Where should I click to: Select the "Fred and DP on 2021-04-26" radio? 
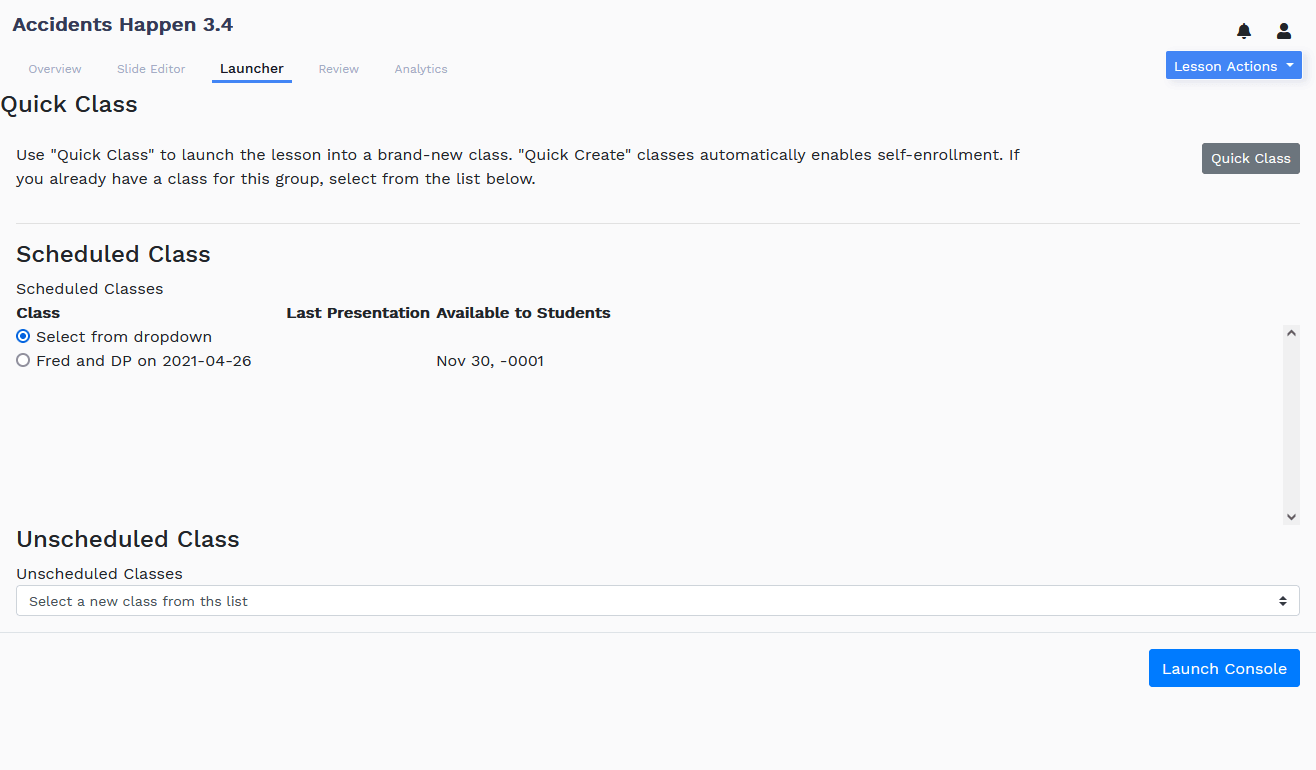[23, 361]
